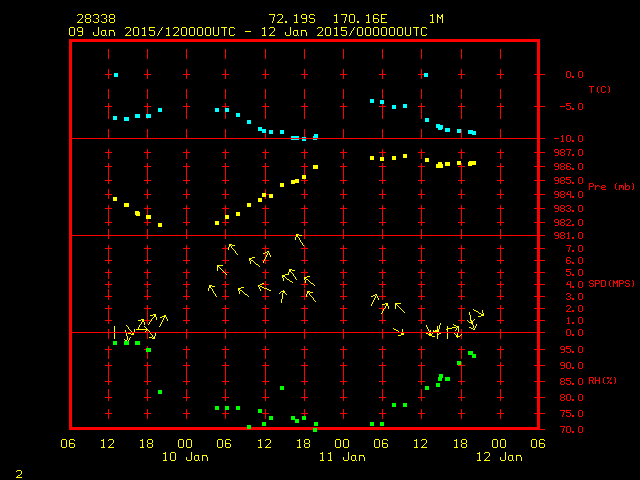Click the start time 09 Jan 2015/120000UTC
This screenshot has height=480, width=640.
tap(150, 32)
